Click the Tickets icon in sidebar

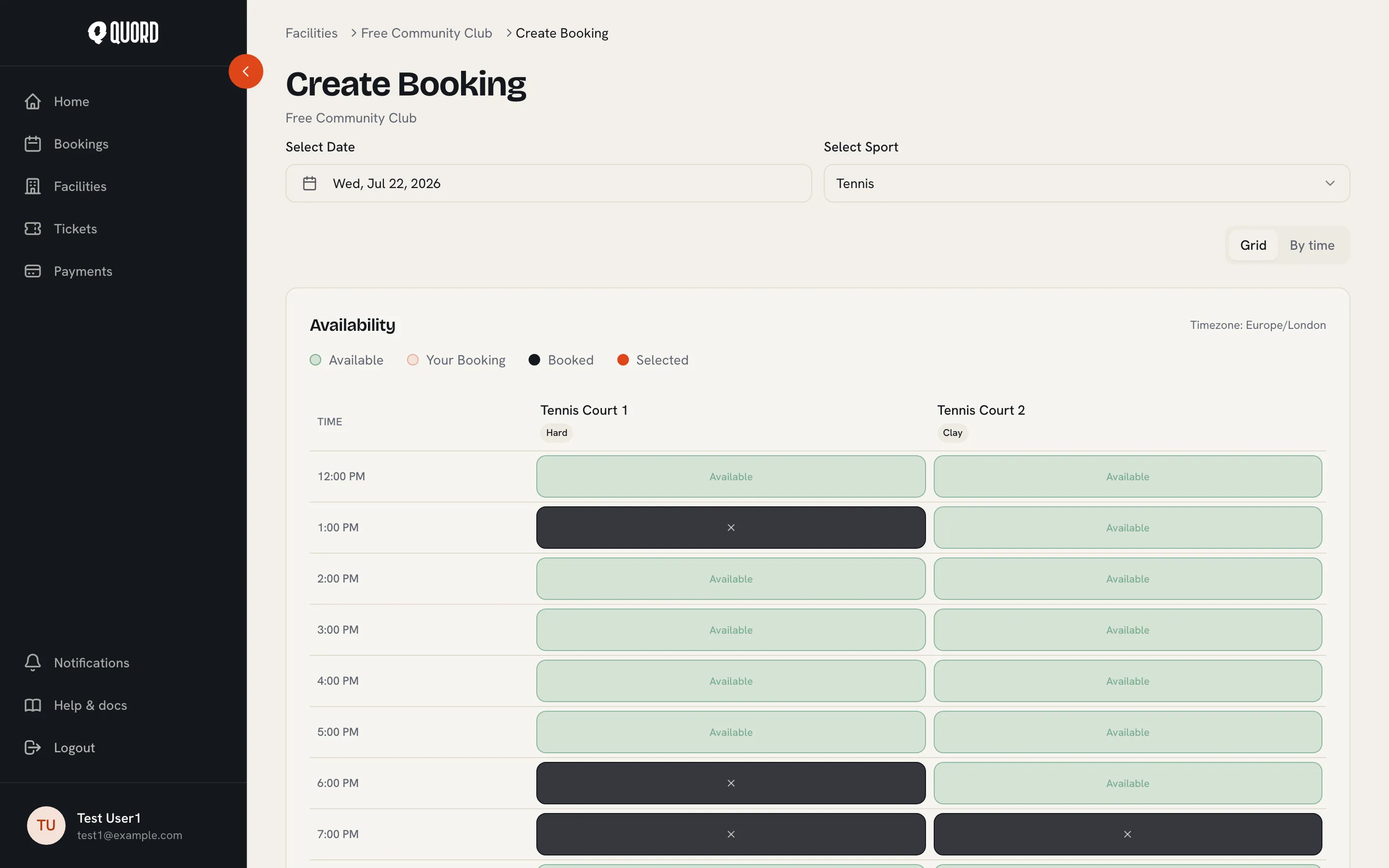[33, 229]
